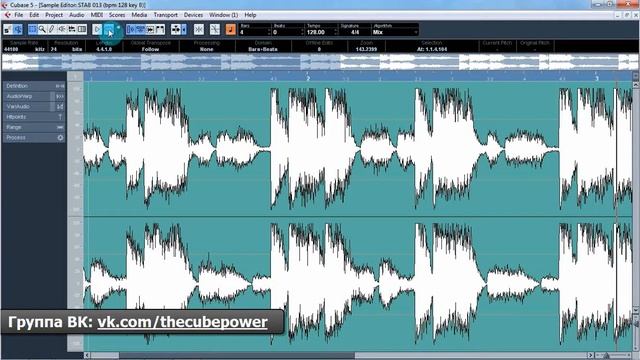Screen dimensions: 640x360
Task: Click the Signature 4/4 field
Action: (354, 32)
